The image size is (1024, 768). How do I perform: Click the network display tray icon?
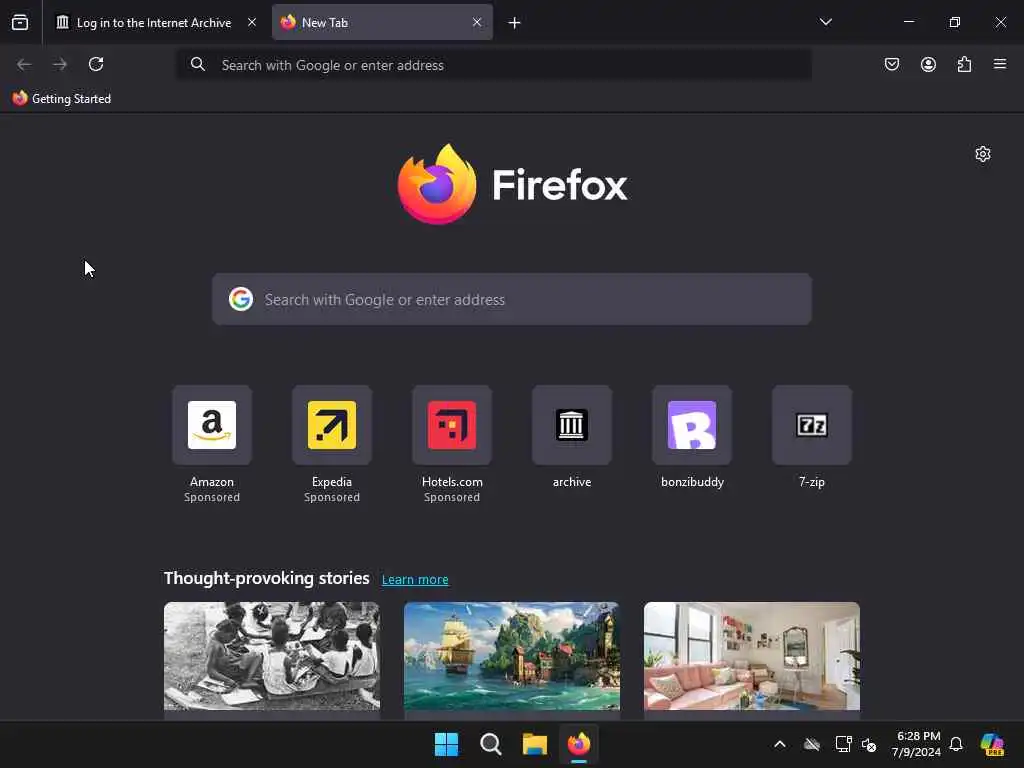(x=843, y=744)
